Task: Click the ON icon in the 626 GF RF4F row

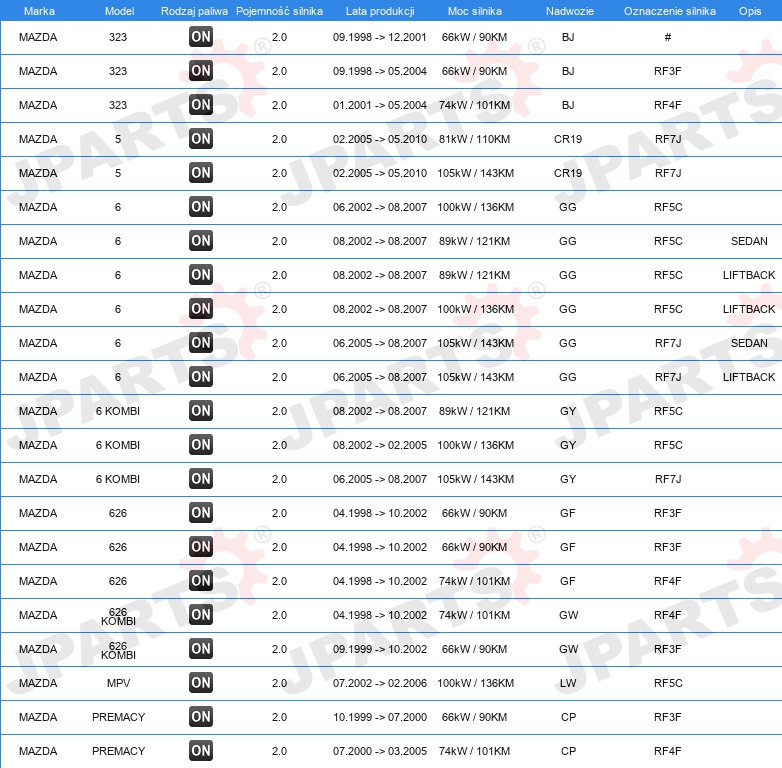Action: (201, 580)
